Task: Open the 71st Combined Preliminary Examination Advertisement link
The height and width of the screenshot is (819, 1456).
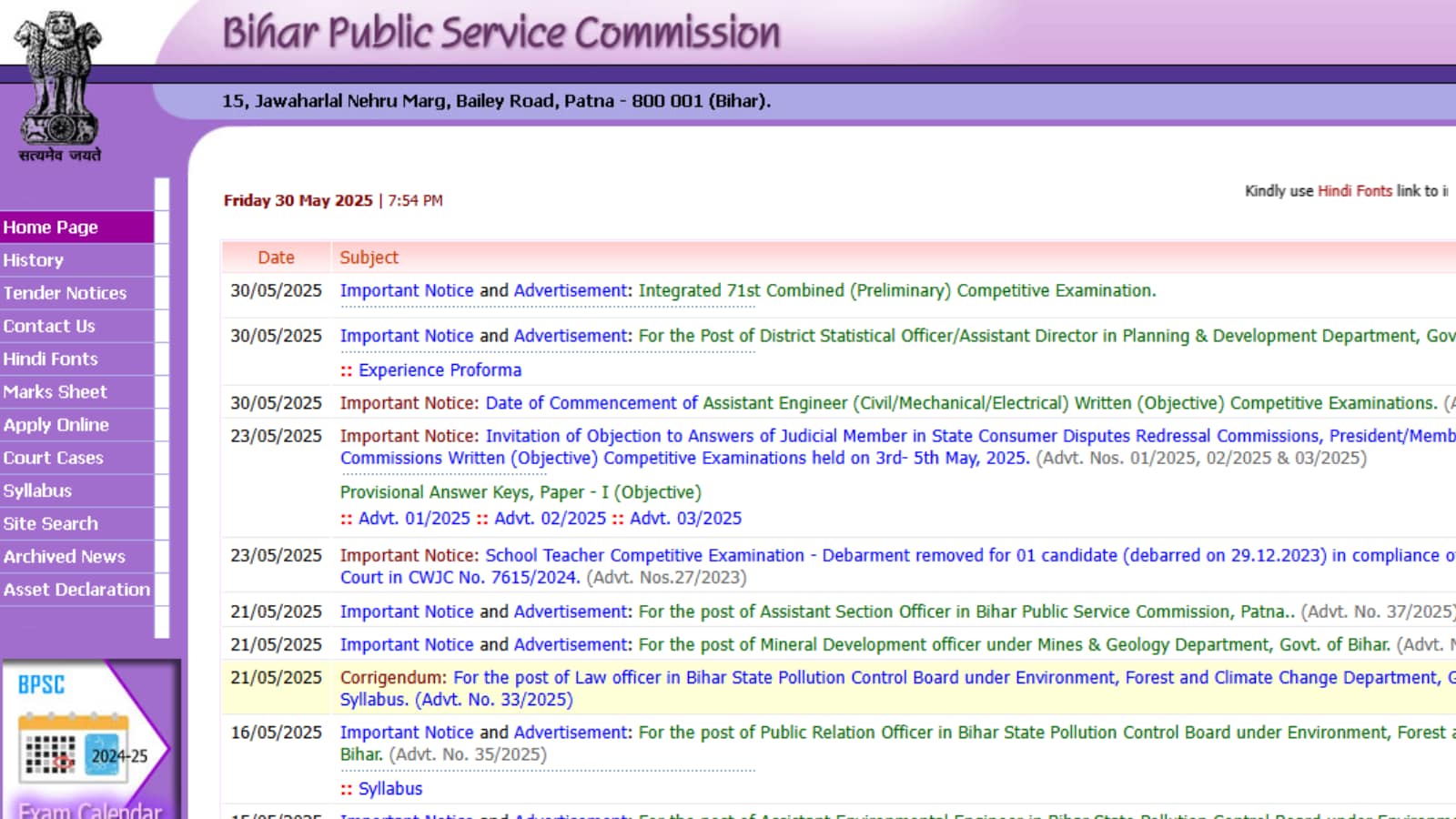Action: coord(569,290)
